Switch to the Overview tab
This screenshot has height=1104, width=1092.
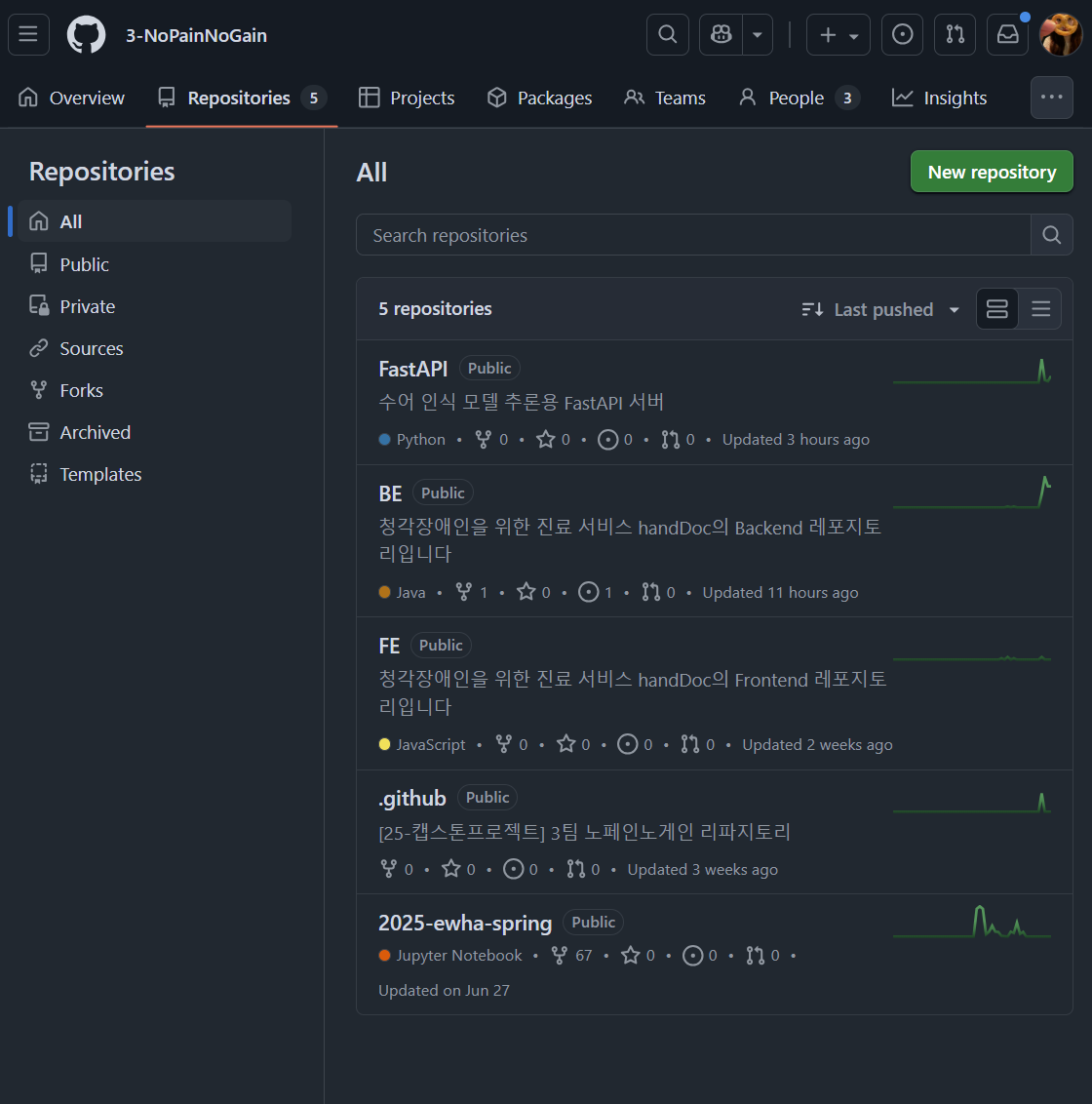click(x=71, y=98)
